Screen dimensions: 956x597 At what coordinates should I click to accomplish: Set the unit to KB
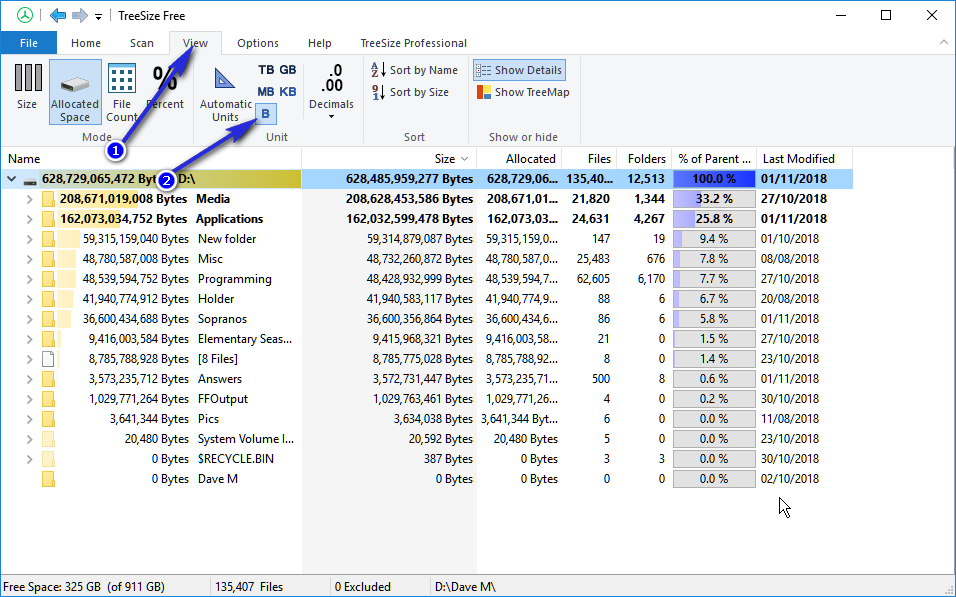288,91
